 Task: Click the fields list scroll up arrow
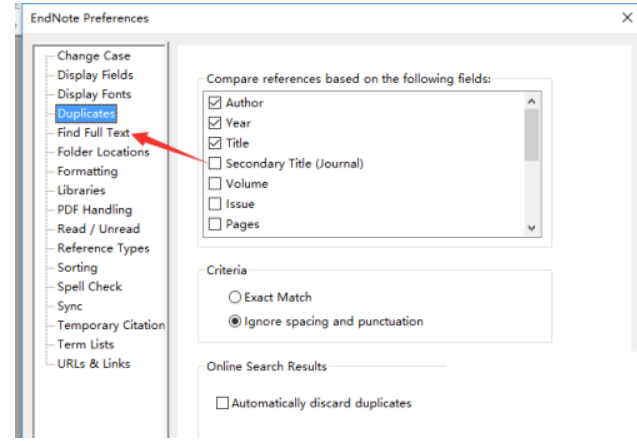tap(531, 101)
